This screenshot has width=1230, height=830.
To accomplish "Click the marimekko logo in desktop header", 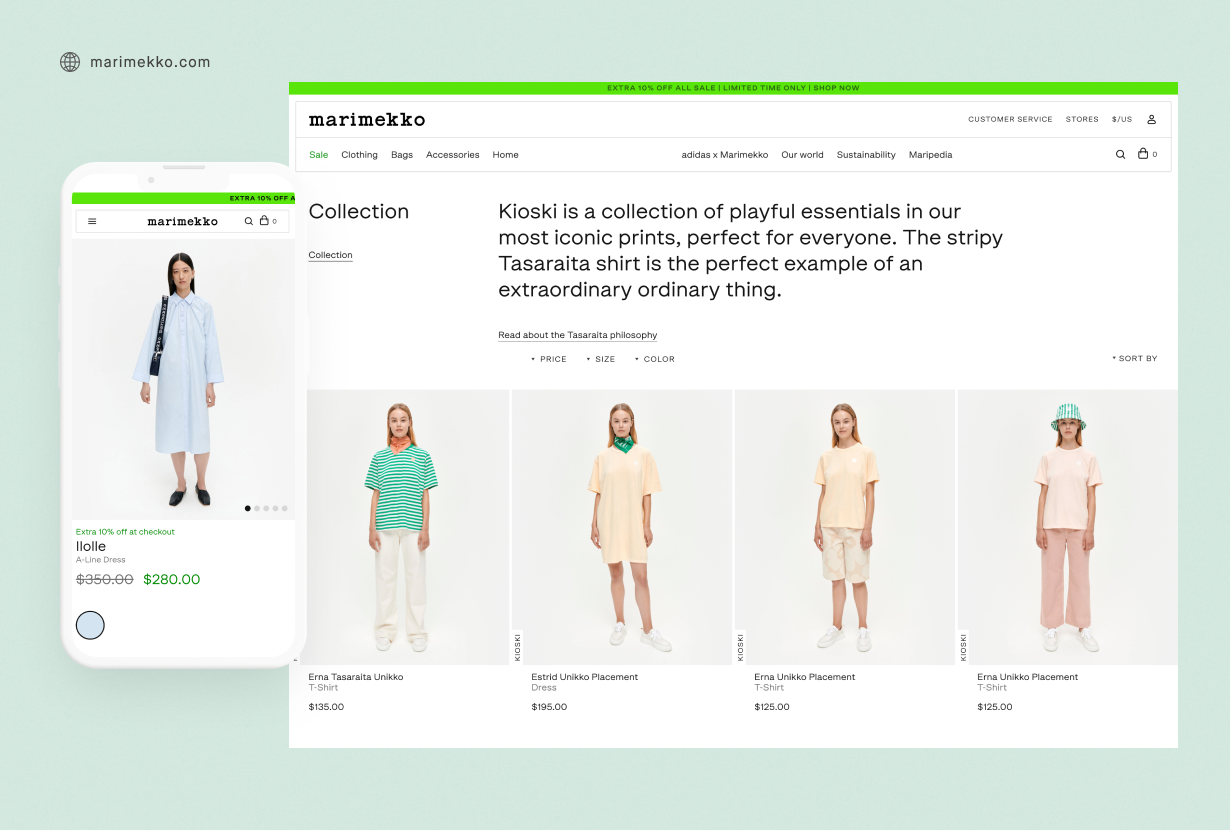I will (x=367, y=120).
